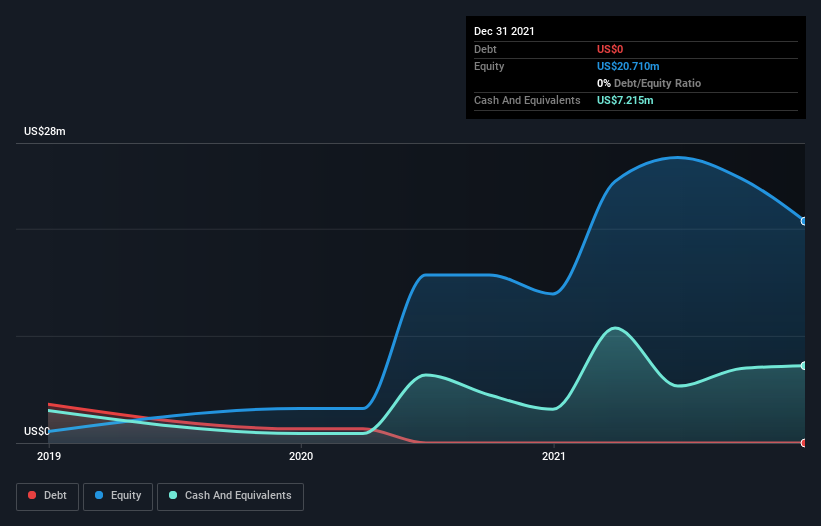
Task: Toggle the Equity series legend button
Action: click(x=118, y=496)
